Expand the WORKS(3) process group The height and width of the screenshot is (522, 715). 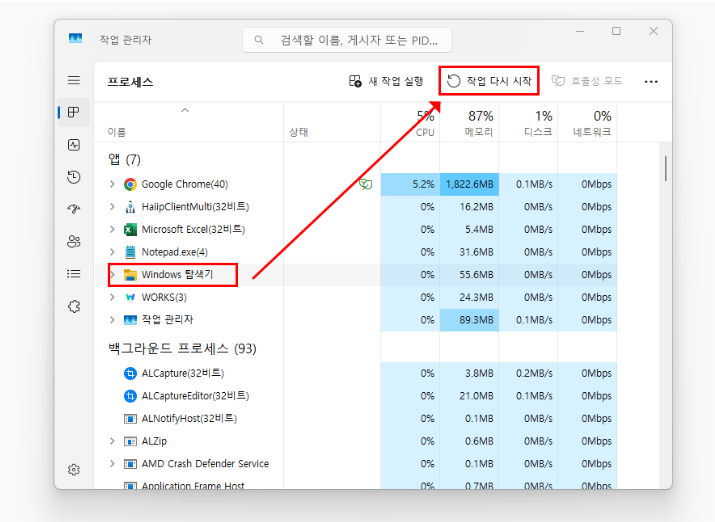pos(112,297)
